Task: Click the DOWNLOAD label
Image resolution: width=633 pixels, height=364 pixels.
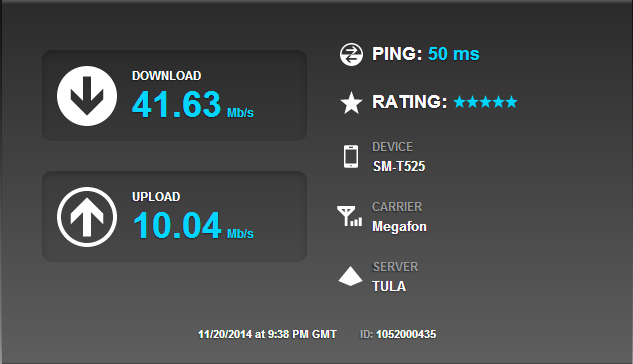Action: (x=166, y=75)
